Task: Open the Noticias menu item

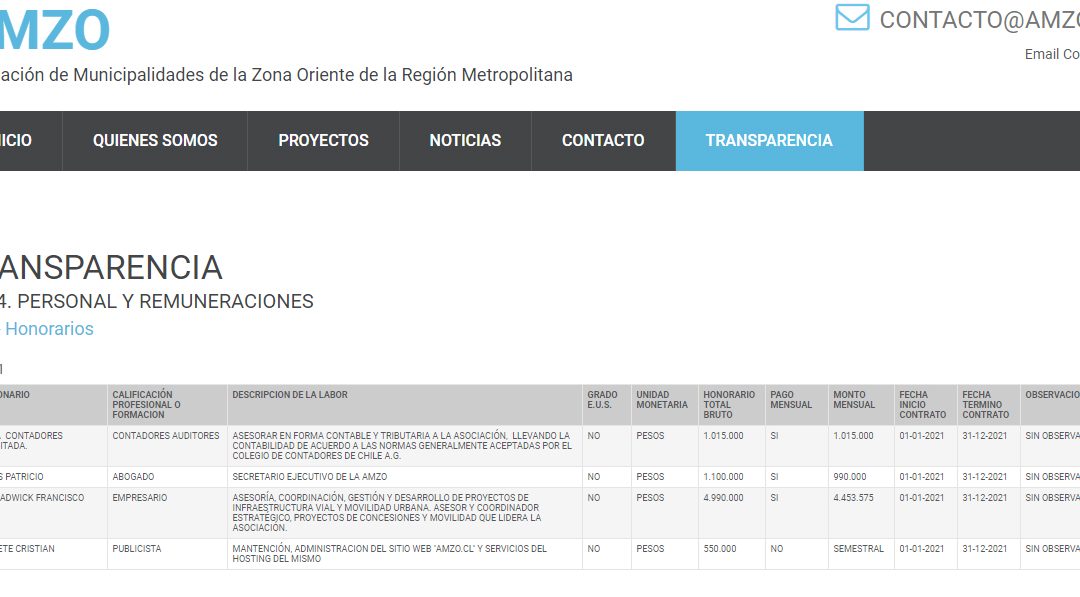Action: [x=465, y=140]
